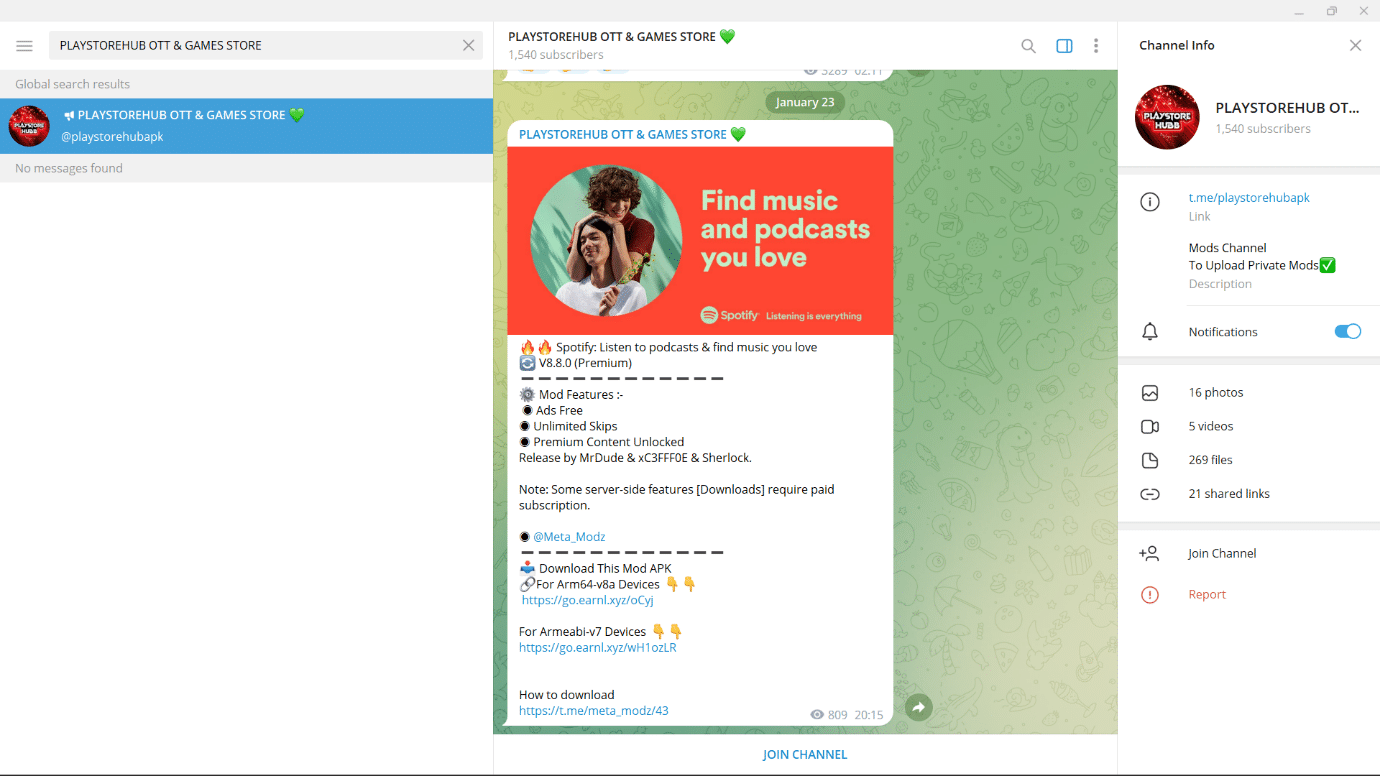
Task: Minimize the Telegram window
Action: pyautogui.click(x=1301, y=11)
